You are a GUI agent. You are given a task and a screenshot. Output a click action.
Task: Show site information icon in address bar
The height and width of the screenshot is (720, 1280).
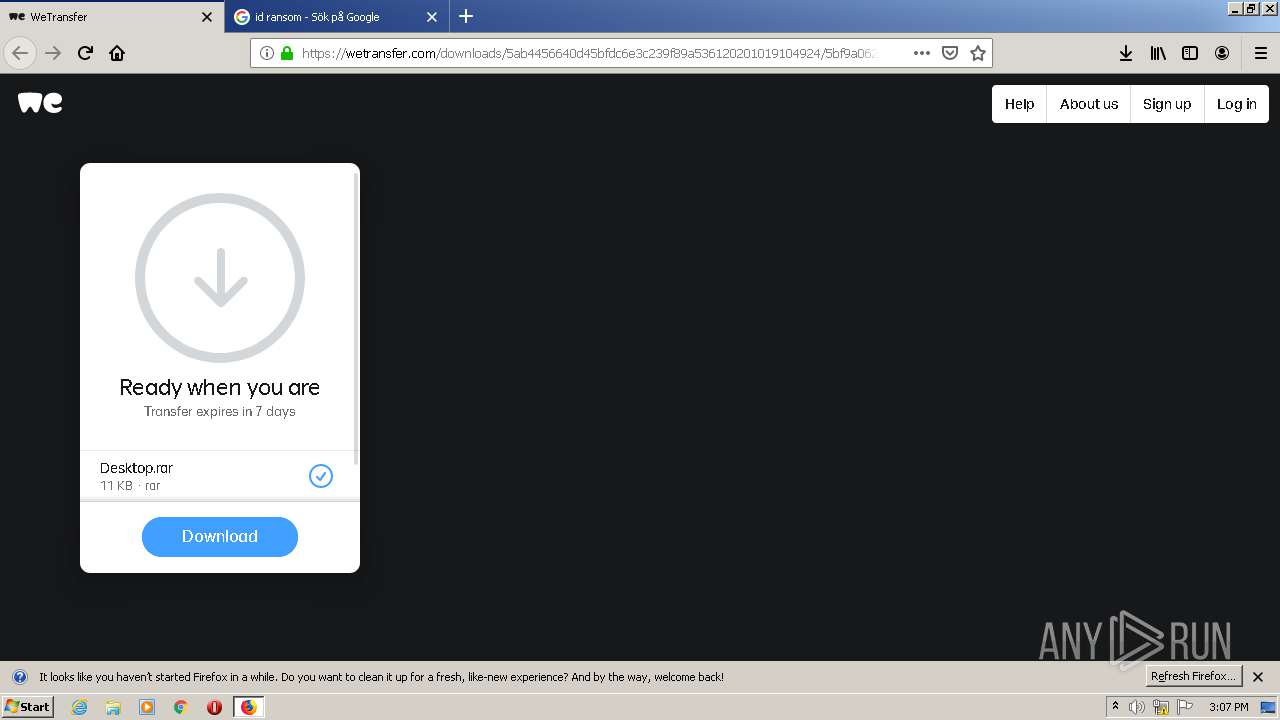tap(267, 53)
